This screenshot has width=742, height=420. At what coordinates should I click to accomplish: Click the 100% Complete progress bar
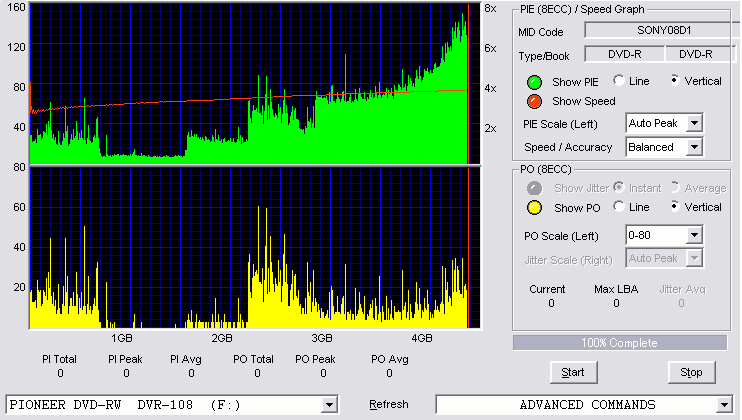(619, 343)
